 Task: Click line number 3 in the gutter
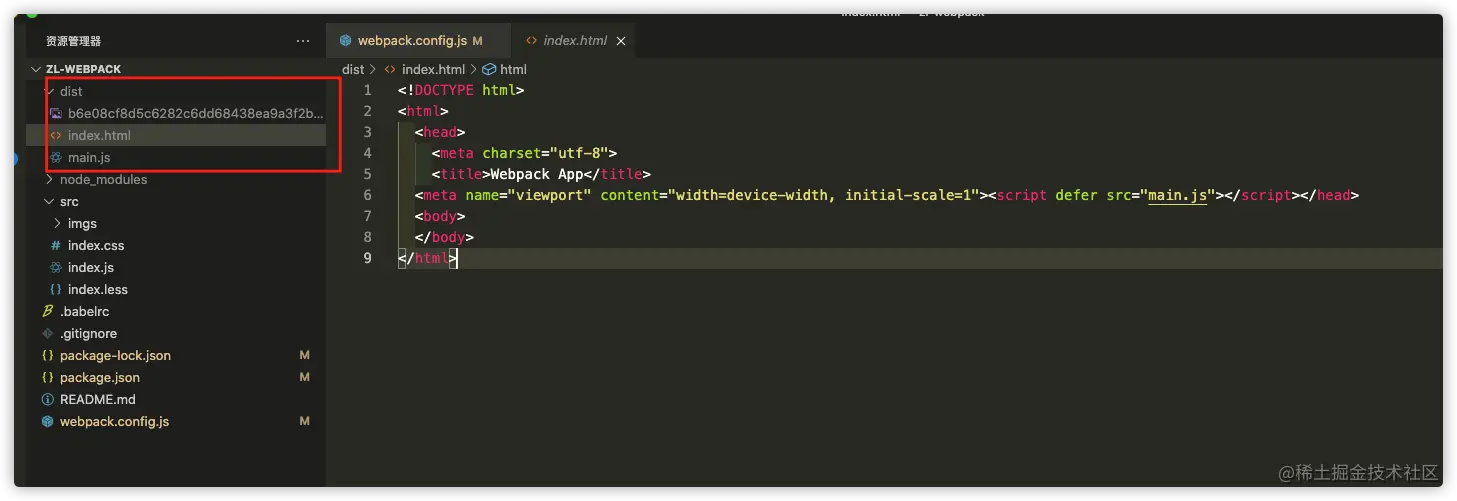tap(367, 132)
